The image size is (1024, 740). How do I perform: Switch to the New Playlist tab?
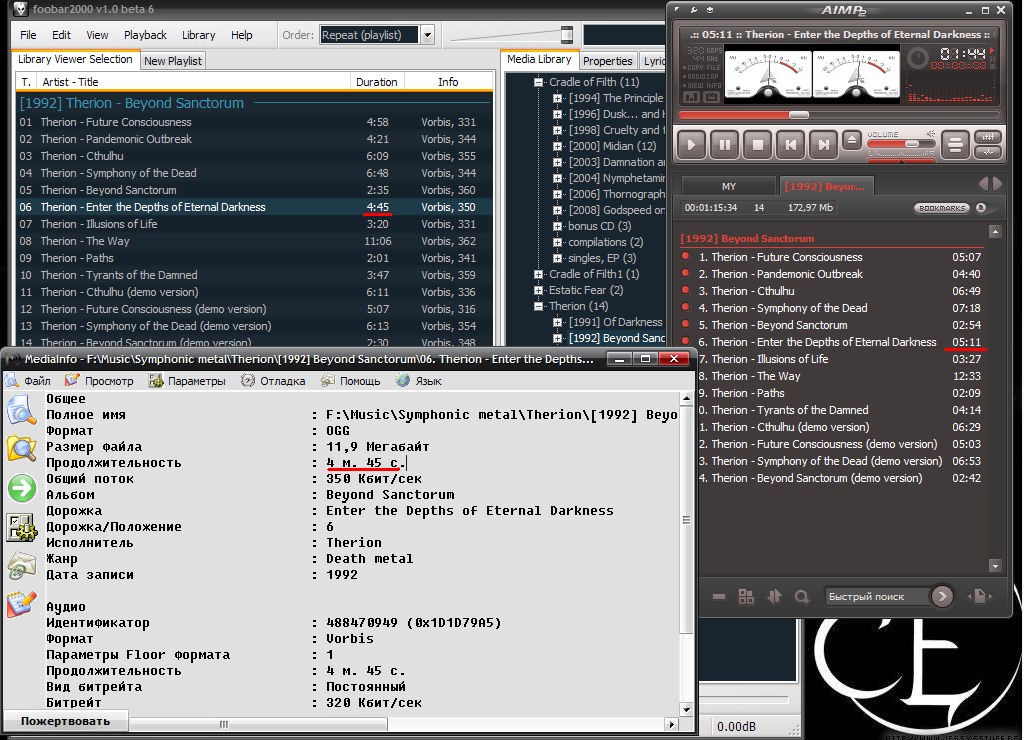click(x=173, y=61)
